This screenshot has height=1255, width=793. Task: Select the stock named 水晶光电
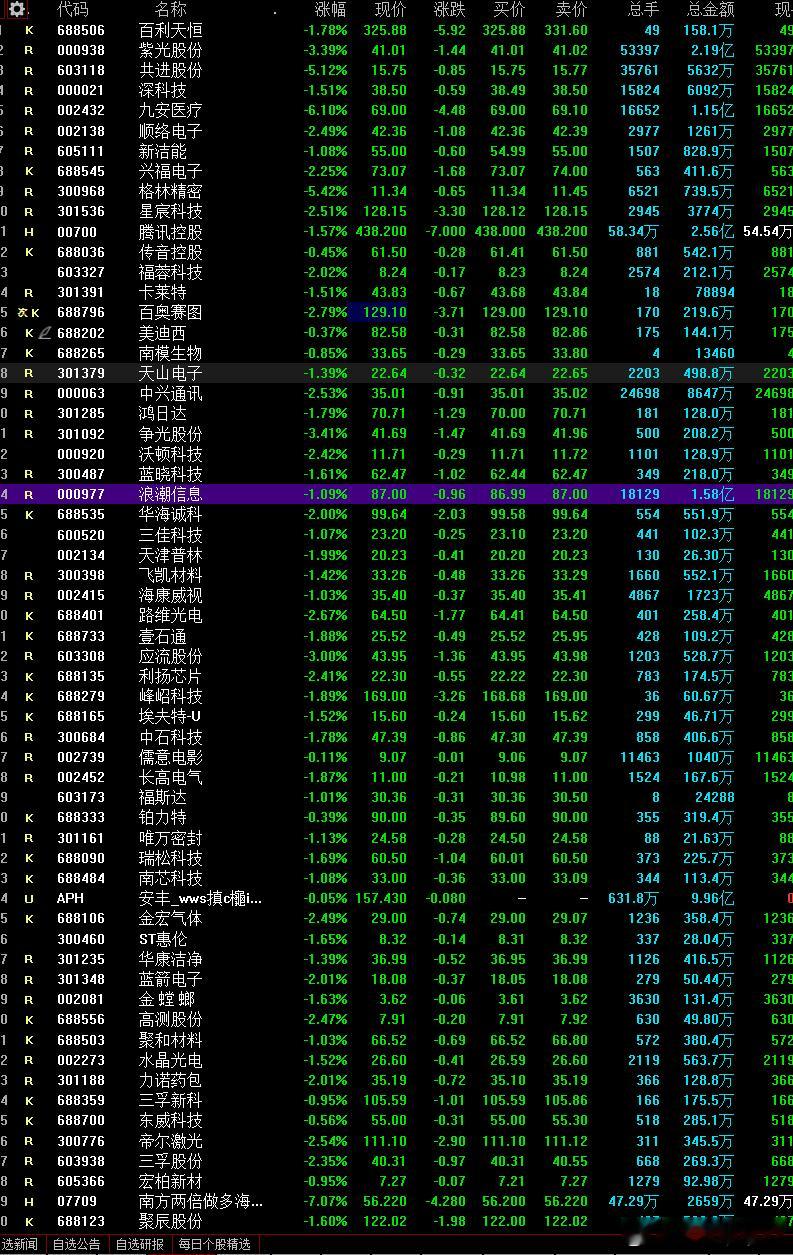(x=170, y=1060)
